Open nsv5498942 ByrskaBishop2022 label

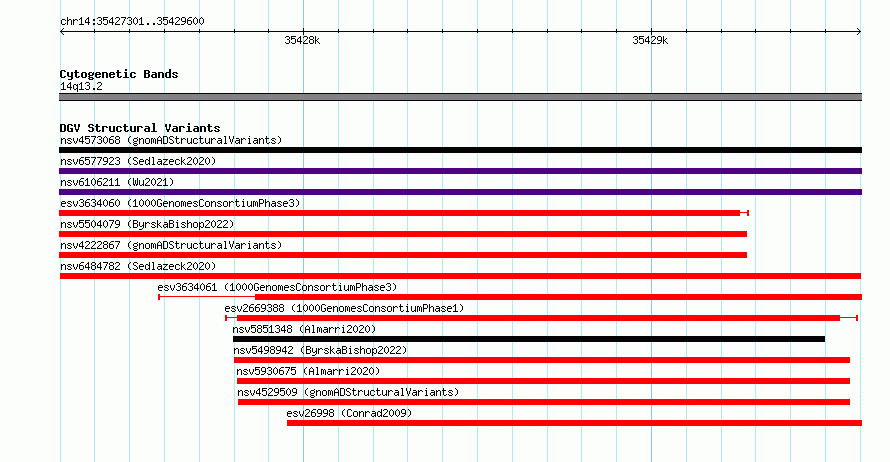click(320, 350)
